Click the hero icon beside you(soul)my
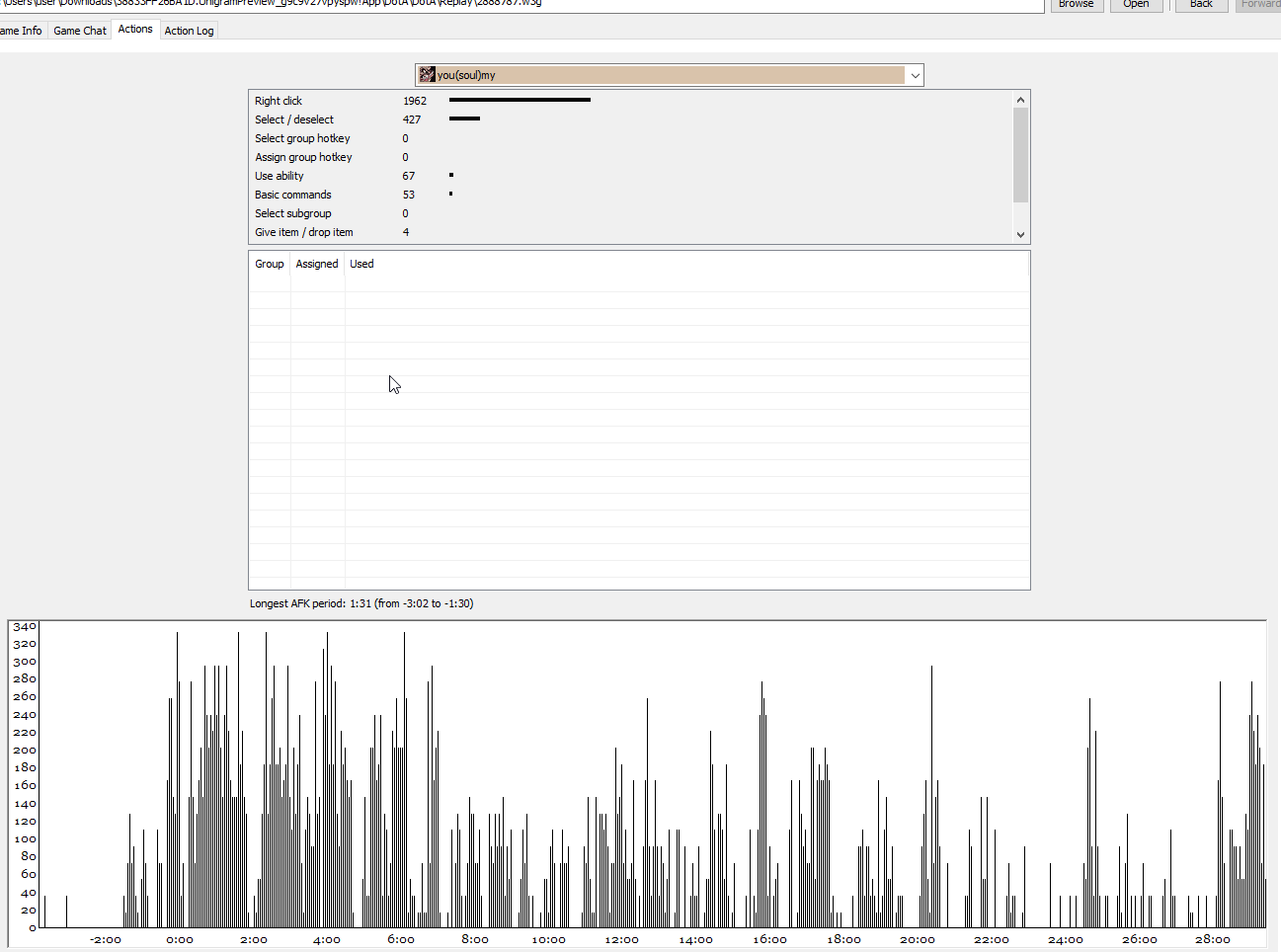The image size is (1281, 952). [x=427, y=75]
